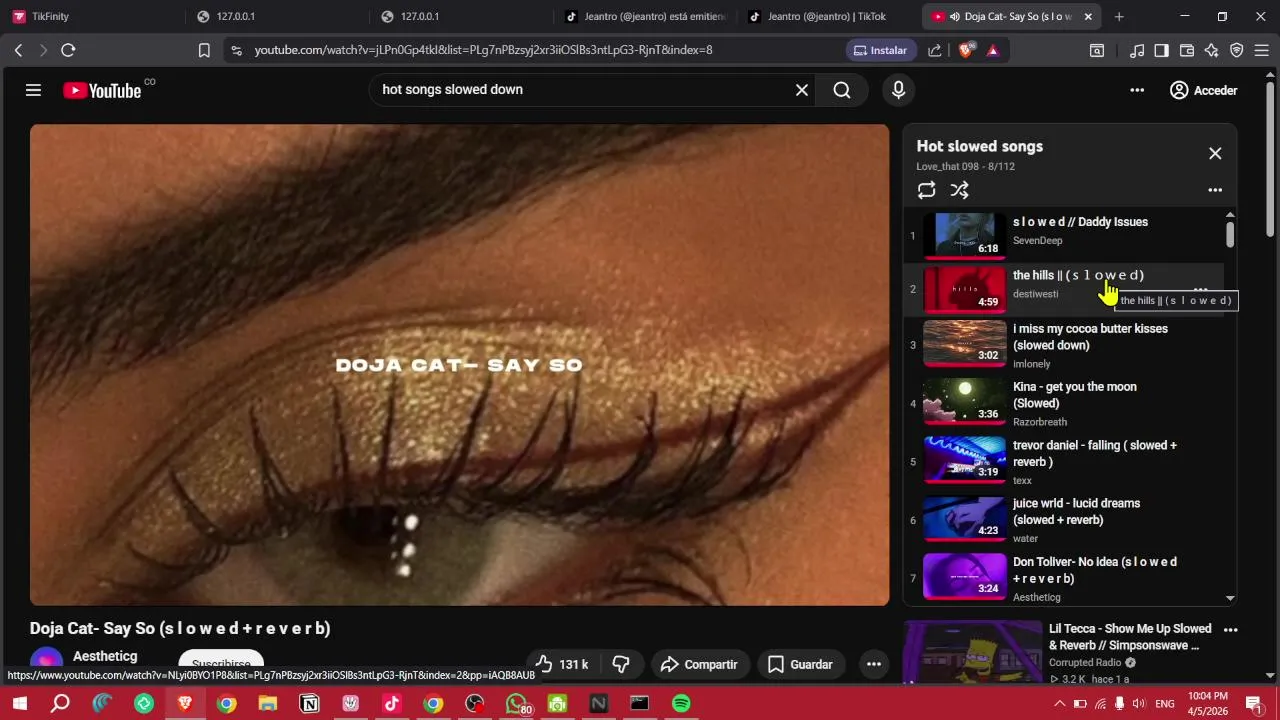Start voice search with the microphone
The image size is (1280, 720).
tap(898, 90)
